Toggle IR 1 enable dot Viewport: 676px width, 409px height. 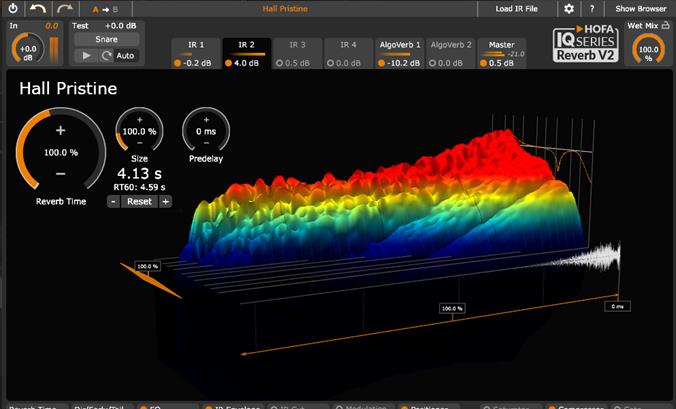[177, 63]
